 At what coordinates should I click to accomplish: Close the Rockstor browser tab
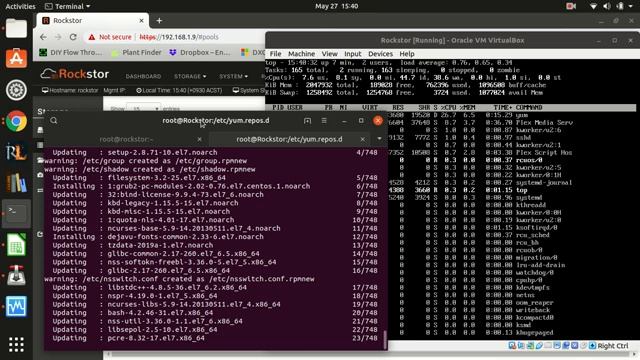coord(141,20)
